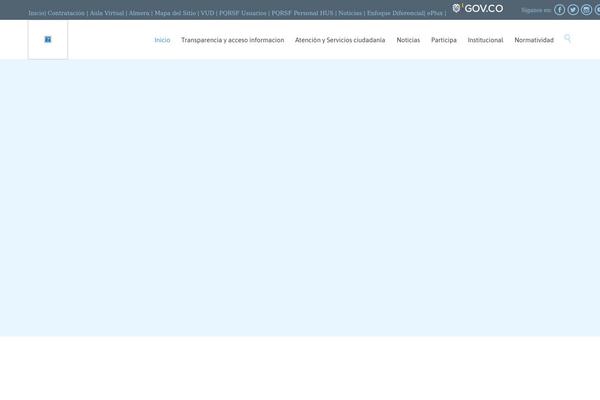The image size is (600, 400).
Task: Open Enfoque Diferencial link
Action: pyautogui.click(x=396, y=13)
